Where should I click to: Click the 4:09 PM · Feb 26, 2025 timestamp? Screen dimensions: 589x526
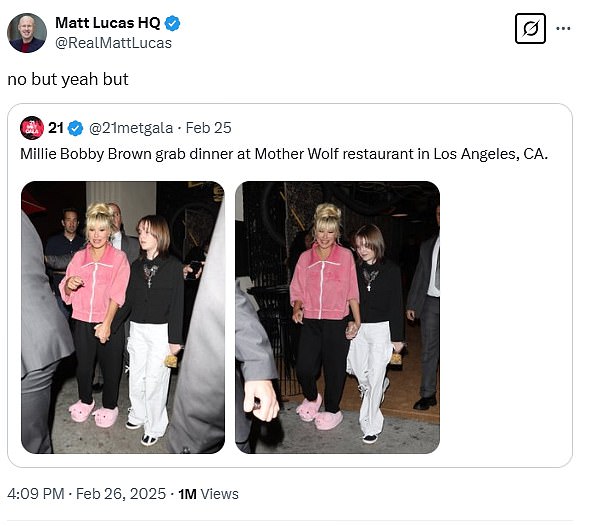(x=86, y=494)
